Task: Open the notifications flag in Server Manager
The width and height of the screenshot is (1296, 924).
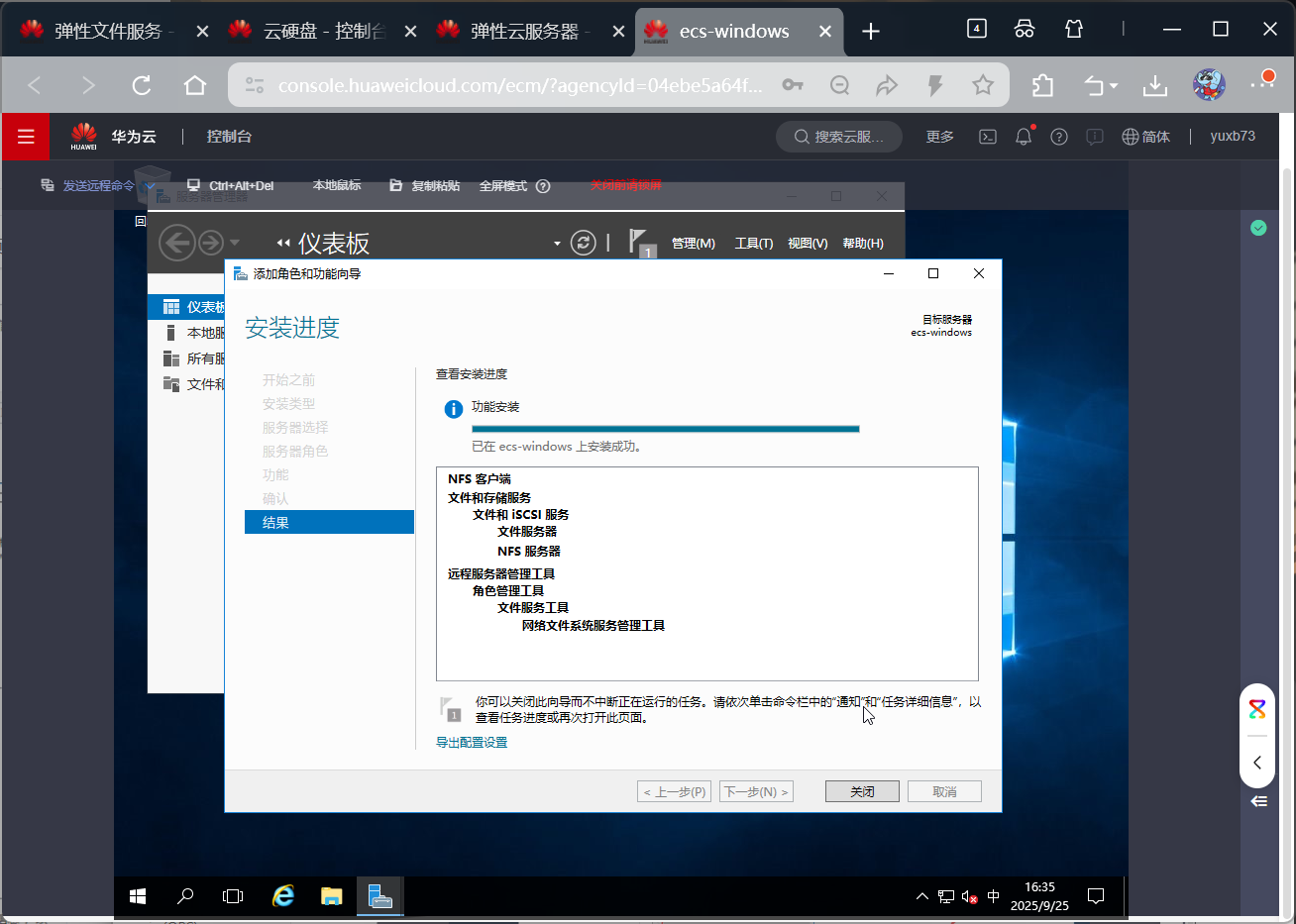Action: (x=642, y=243)
